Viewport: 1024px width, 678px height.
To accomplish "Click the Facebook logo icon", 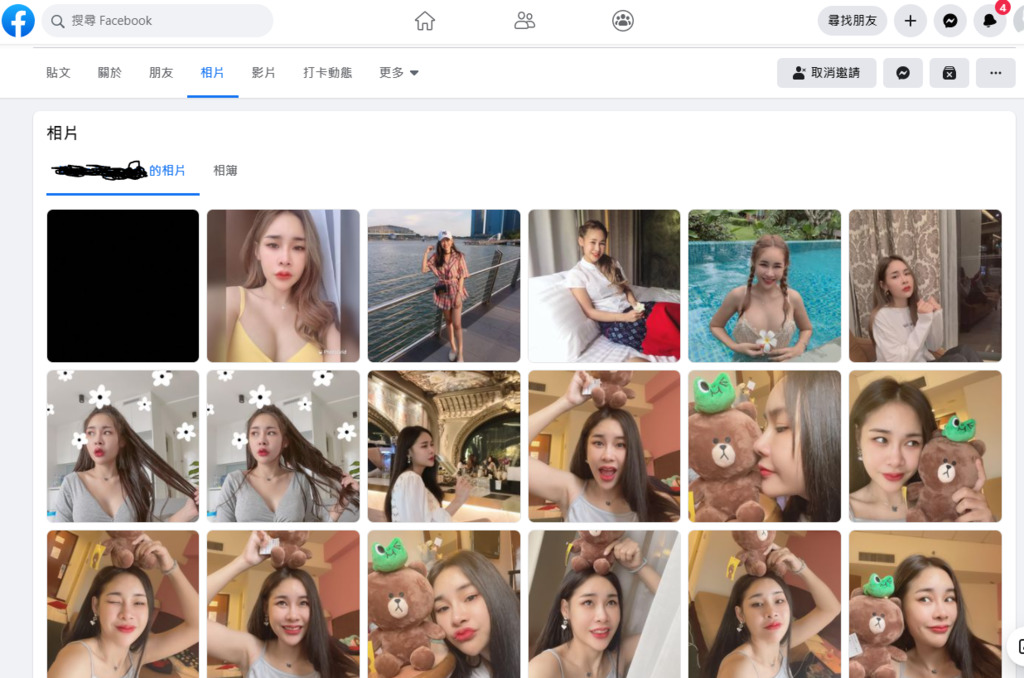I will tap(18, 20).
